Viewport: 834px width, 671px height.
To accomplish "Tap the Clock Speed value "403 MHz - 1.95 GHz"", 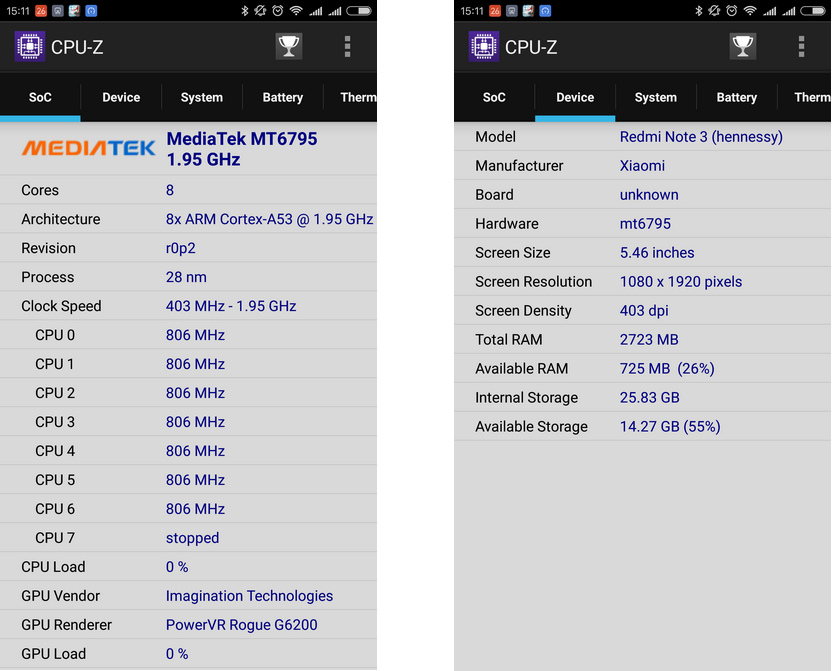I will coord(231,306).
